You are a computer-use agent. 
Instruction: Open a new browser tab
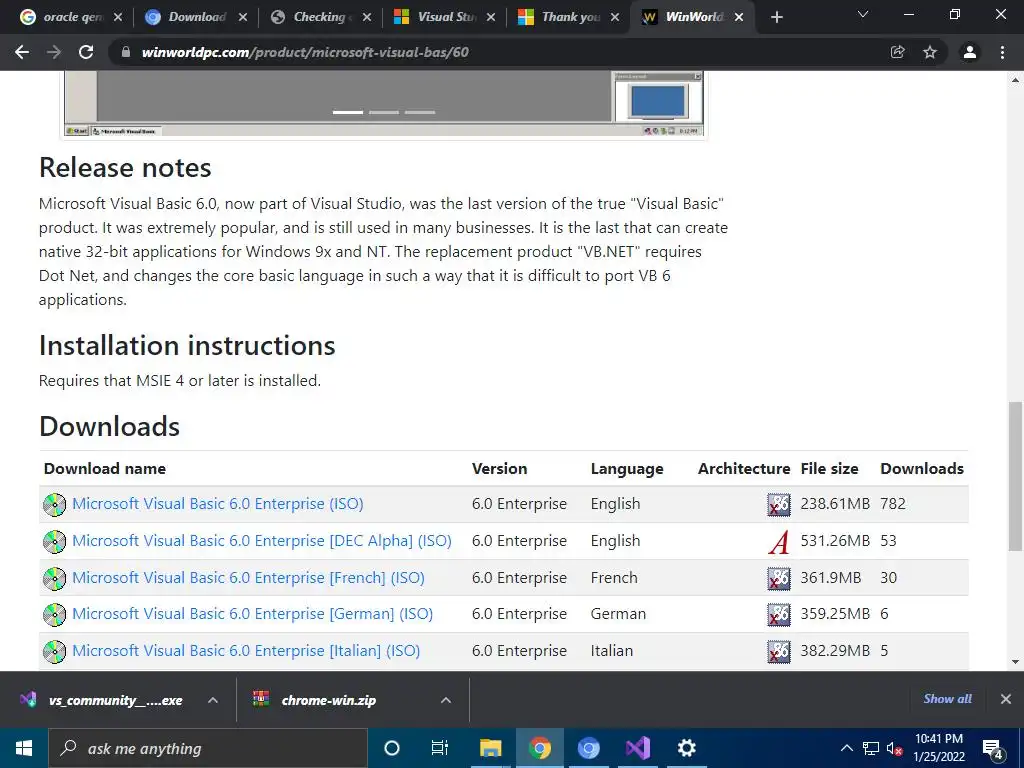point(776,18)
